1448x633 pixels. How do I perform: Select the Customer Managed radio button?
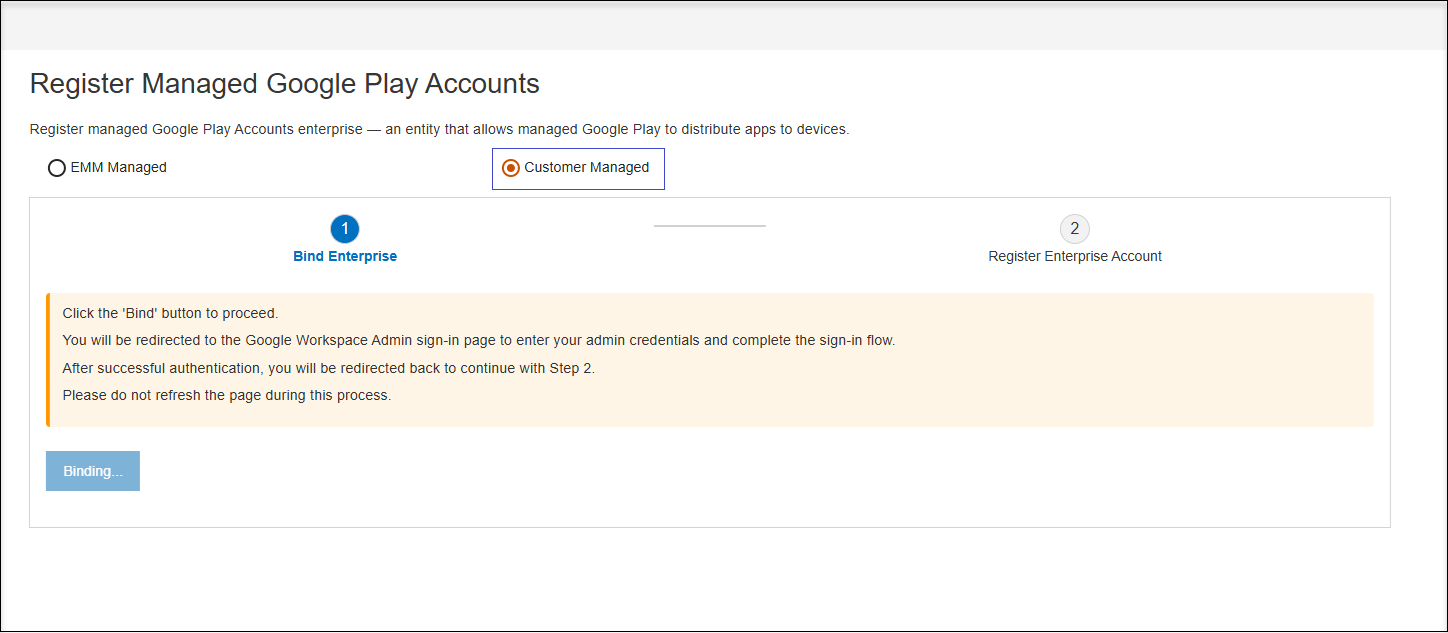coord(511,168)
